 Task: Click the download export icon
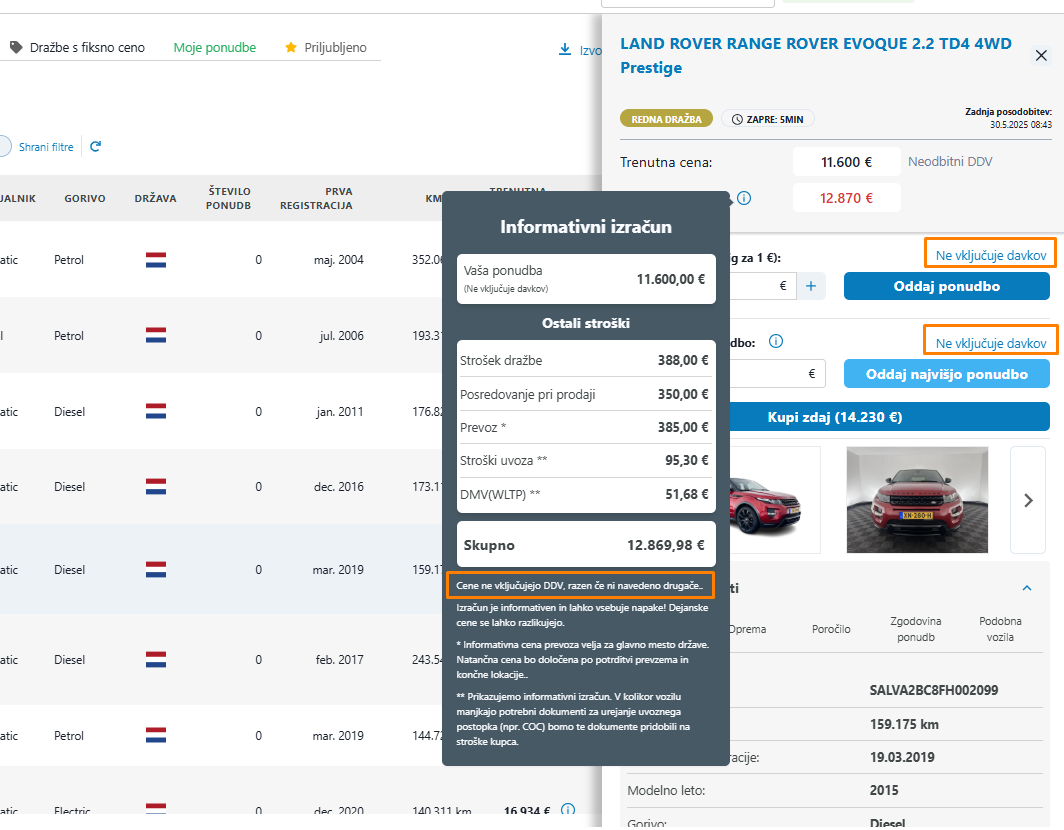565,50
